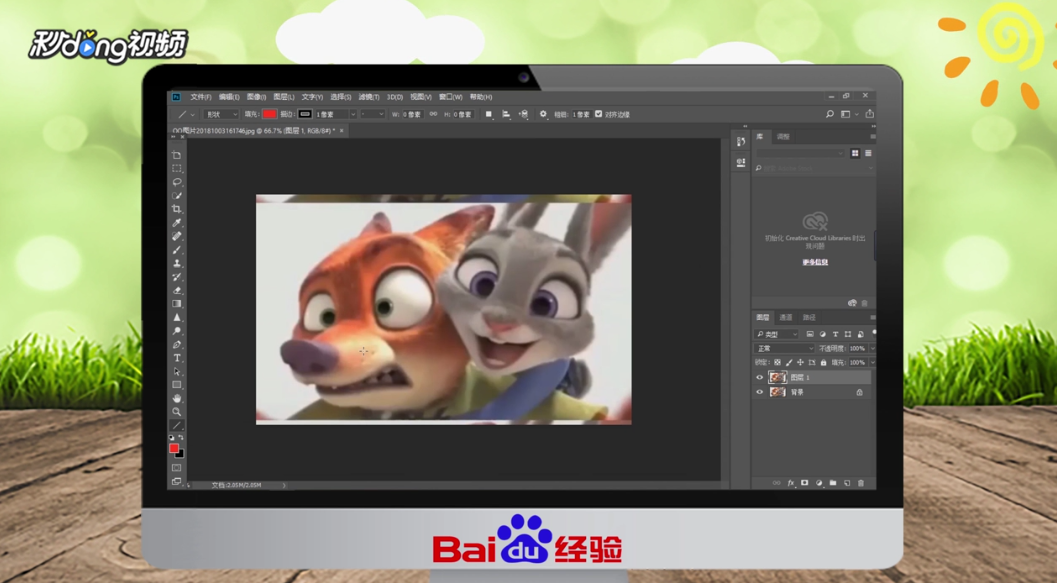Toggle lock all
The height and width of the screenshot is (583, 1057).
pyautogui.click(x=823, y=363)
